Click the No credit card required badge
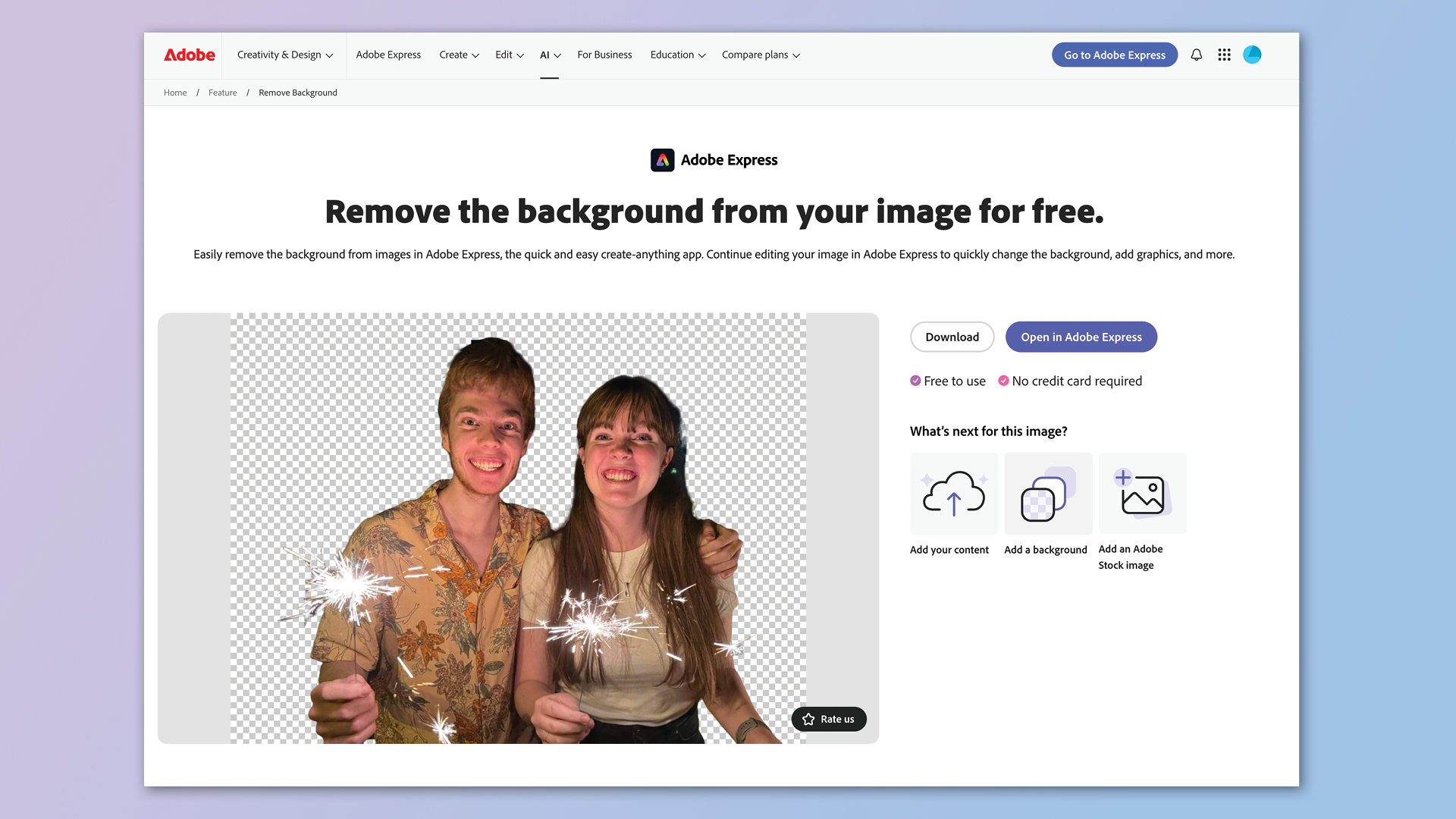Screen dimensions: 1456x819 coord(1005,381)
